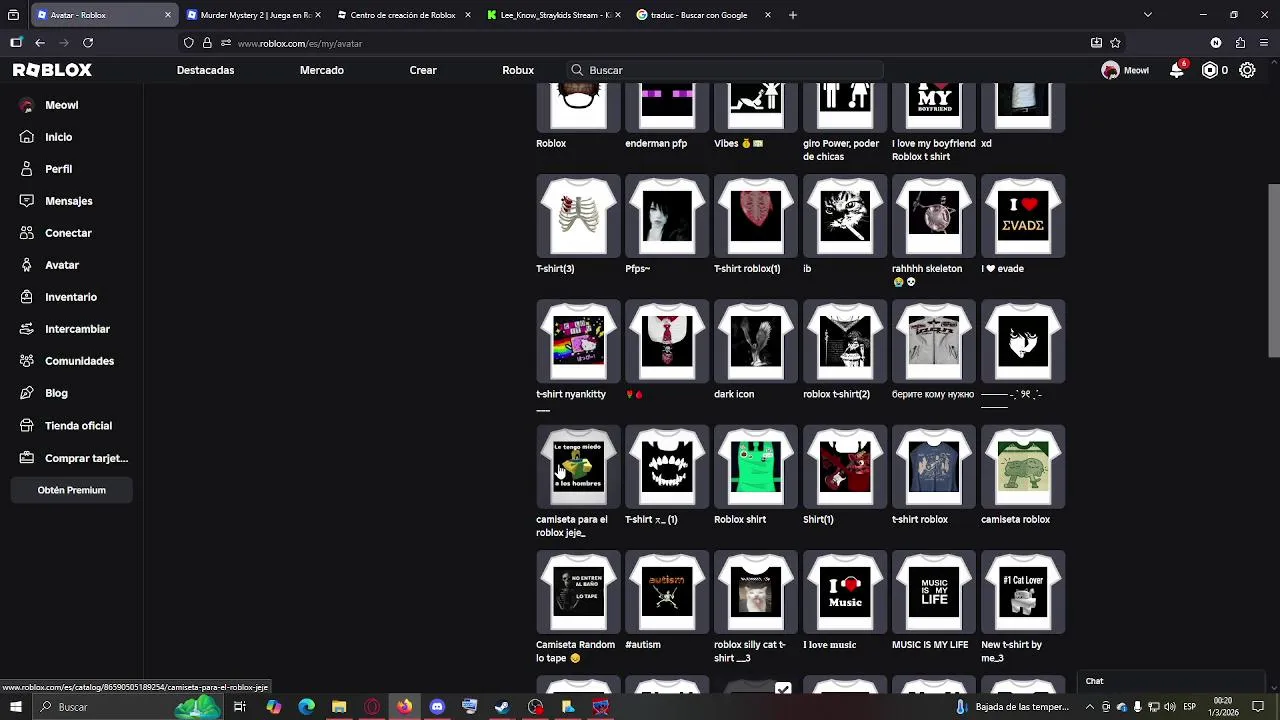This screenshot has height=720, width=1280.
Task: Open Meowl profile avatar in header
Action: tap(1110, 70)
